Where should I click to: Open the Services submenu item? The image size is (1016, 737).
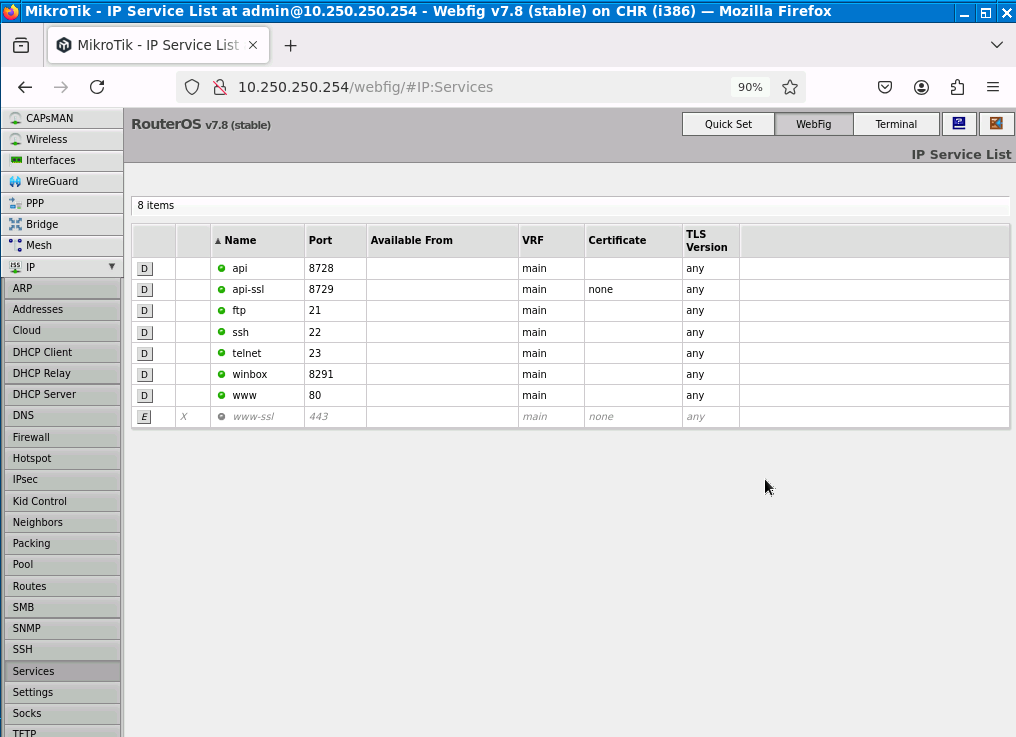[62, 672]
